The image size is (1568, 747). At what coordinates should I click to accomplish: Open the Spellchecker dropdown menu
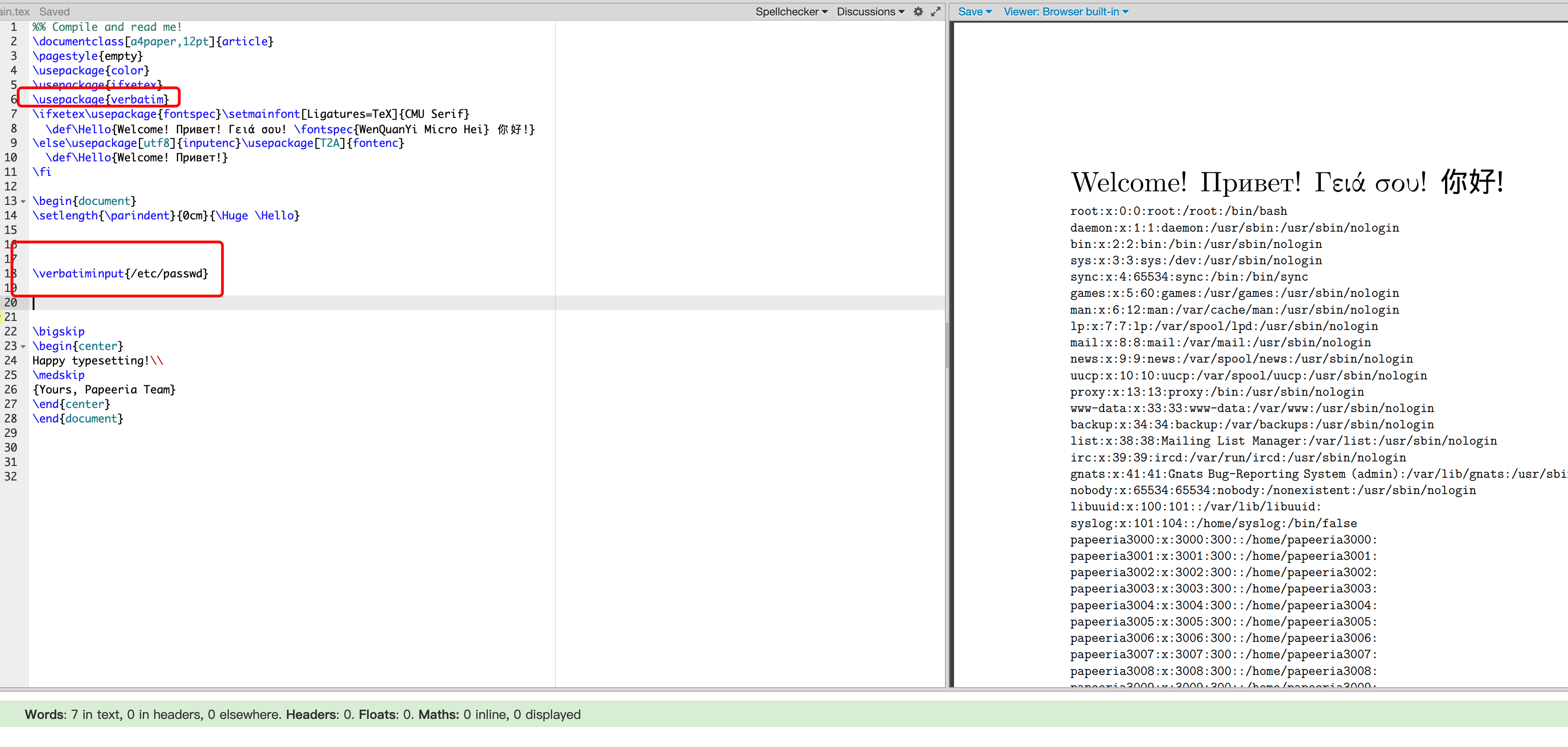pyautogui.click(x=791, y=11)
